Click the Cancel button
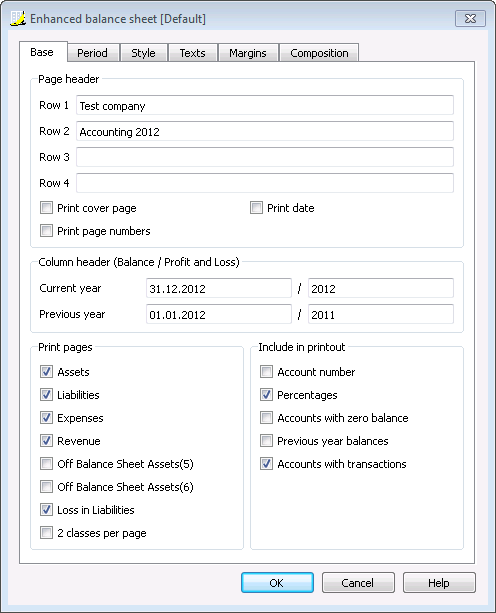This screenshot has height=613, width=496. [358, 583]
